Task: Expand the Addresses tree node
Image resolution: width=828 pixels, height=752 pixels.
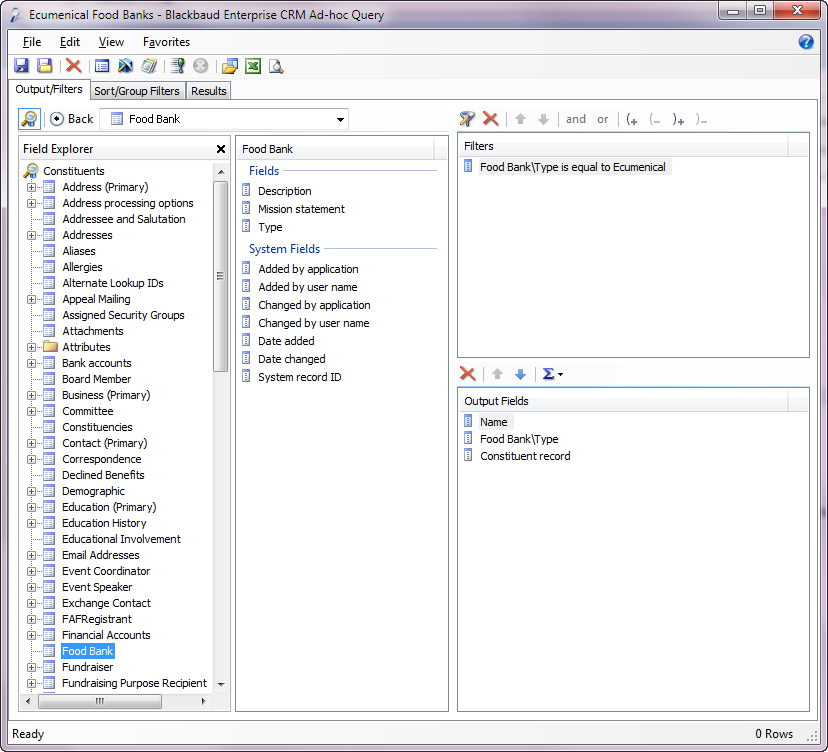Action: [x=32, y=236]
